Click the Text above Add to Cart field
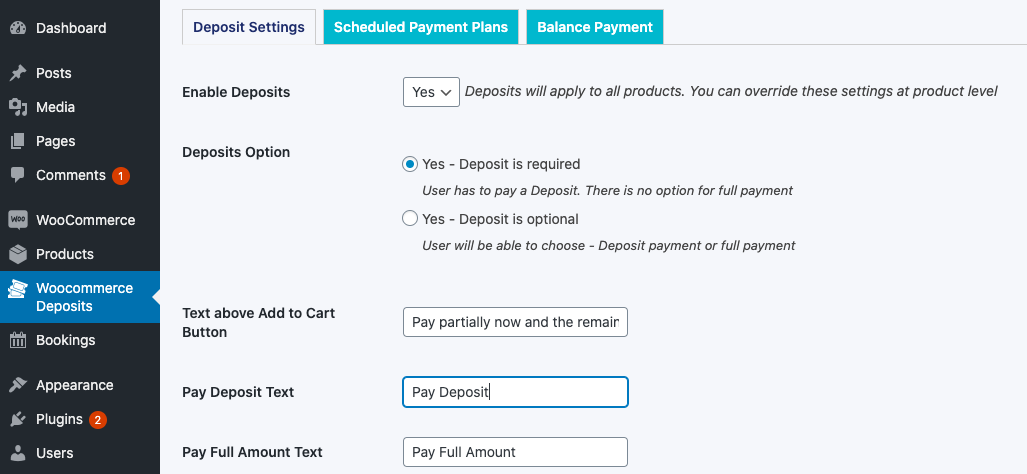This screenshot has width=1027, height=474. pyautogui.click(x=515, y=322)
